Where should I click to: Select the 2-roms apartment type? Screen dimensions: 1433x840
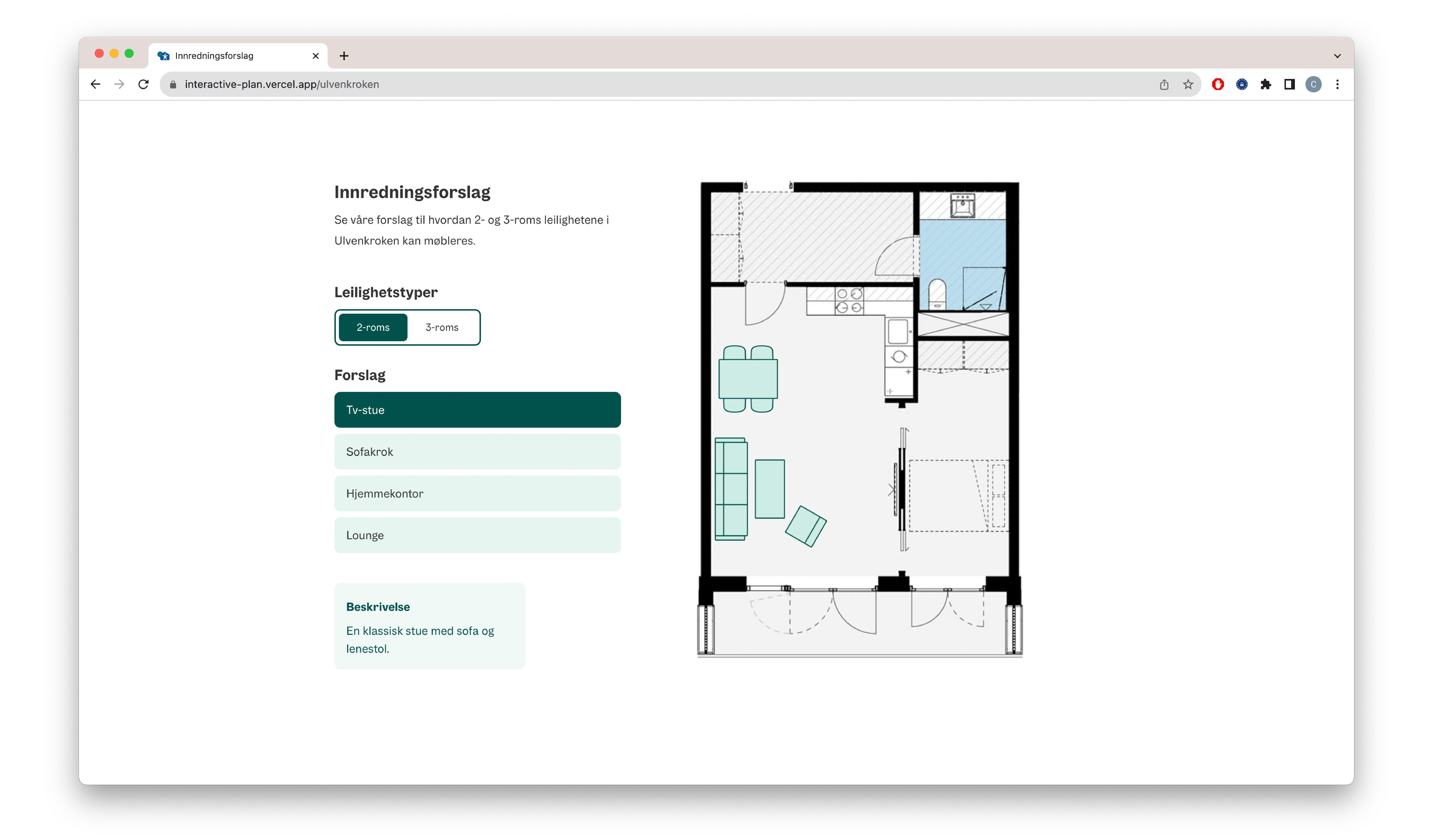click(373, 327)
